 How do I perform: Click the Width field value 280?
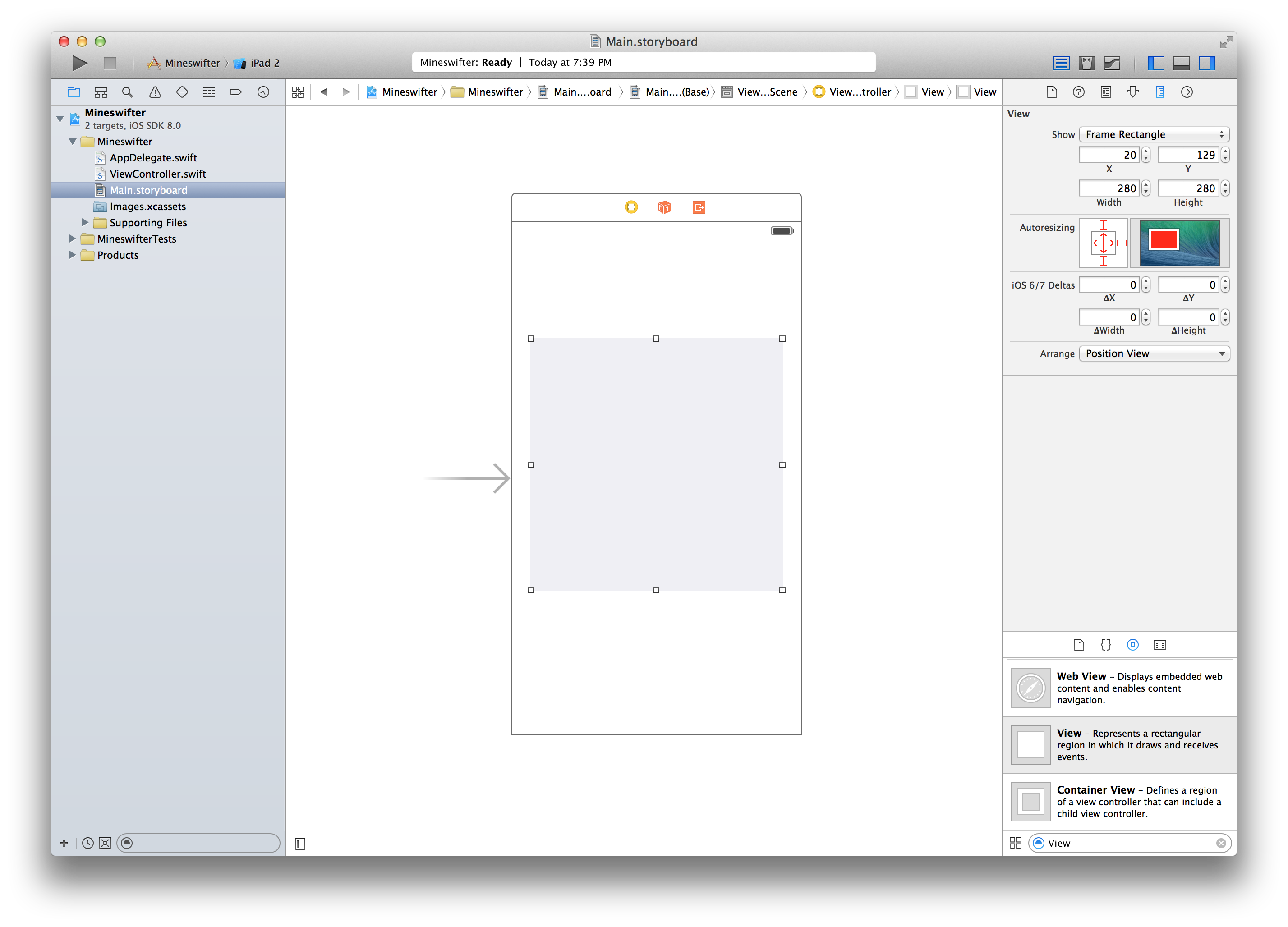(1109, 188)
